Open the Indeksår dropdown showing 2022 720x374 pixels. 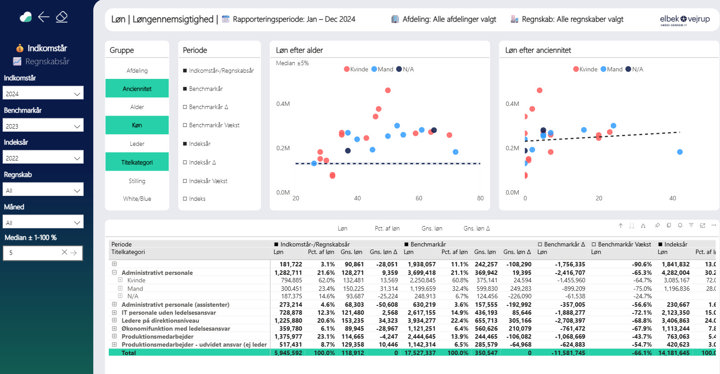pyautogui.click(x=43, y=158)
